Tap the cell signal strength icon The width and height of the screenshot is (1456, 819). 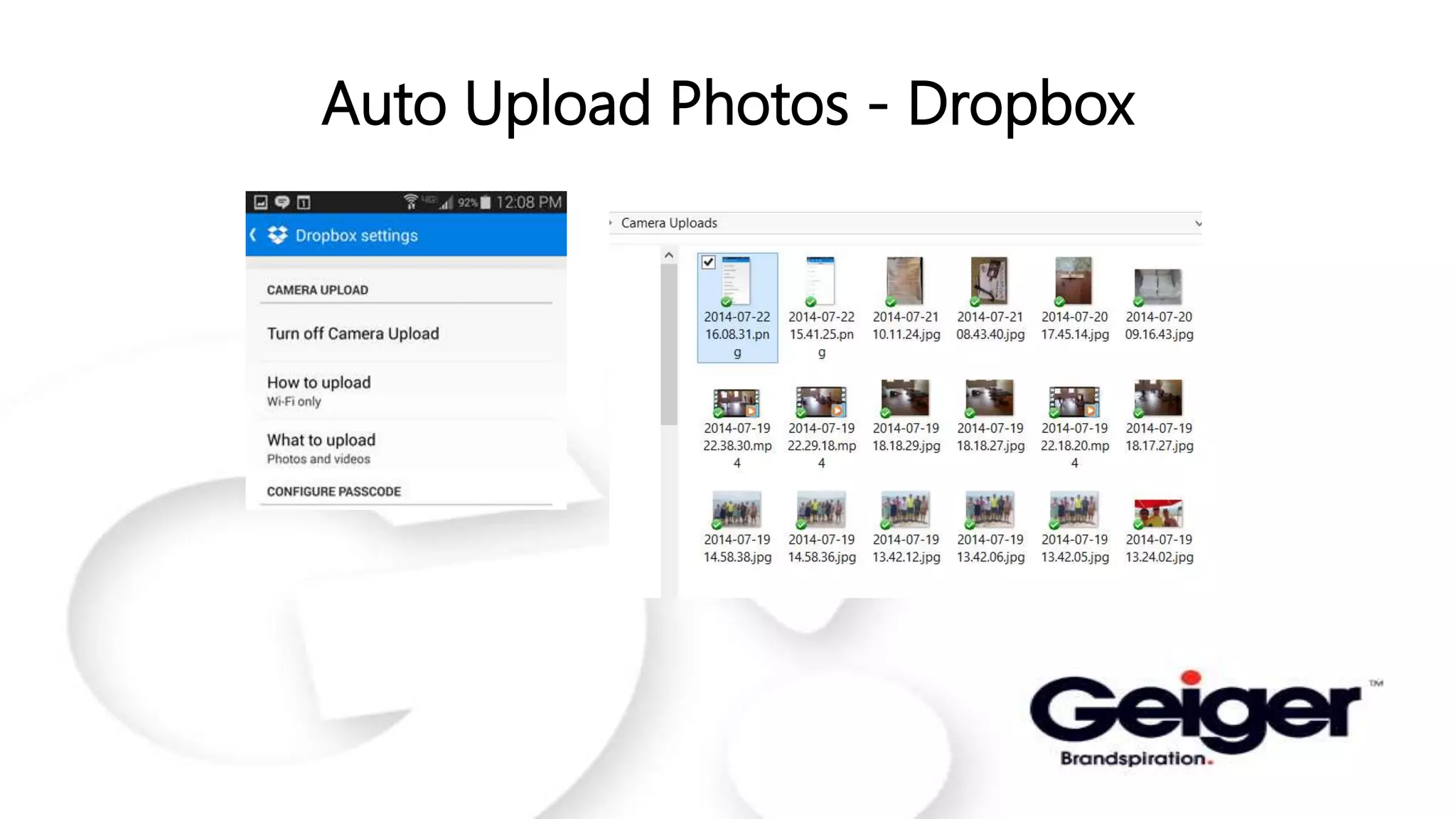446,203
